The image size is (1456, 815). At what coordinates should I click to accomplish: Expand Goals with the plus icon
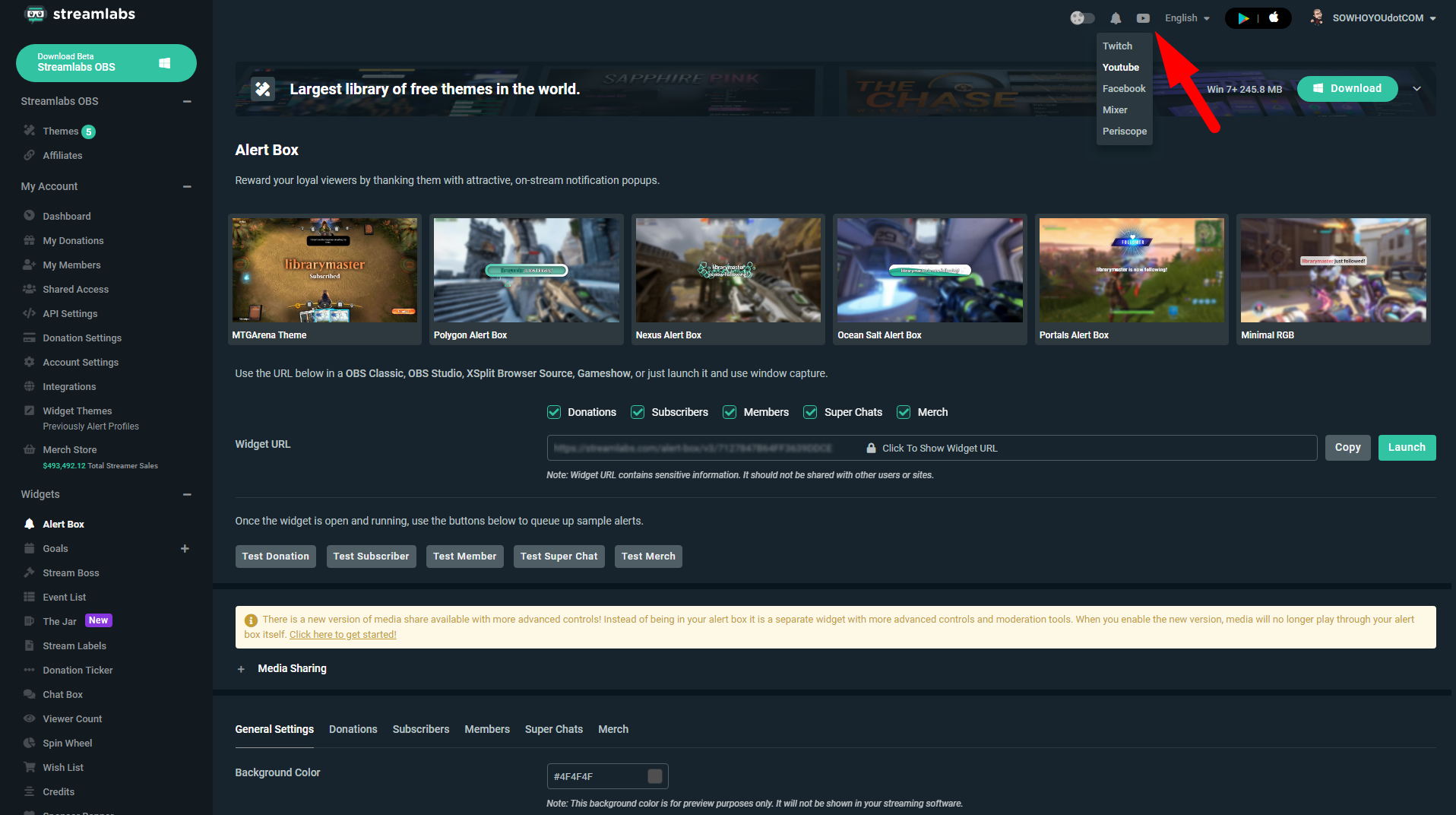coord(185,548)
